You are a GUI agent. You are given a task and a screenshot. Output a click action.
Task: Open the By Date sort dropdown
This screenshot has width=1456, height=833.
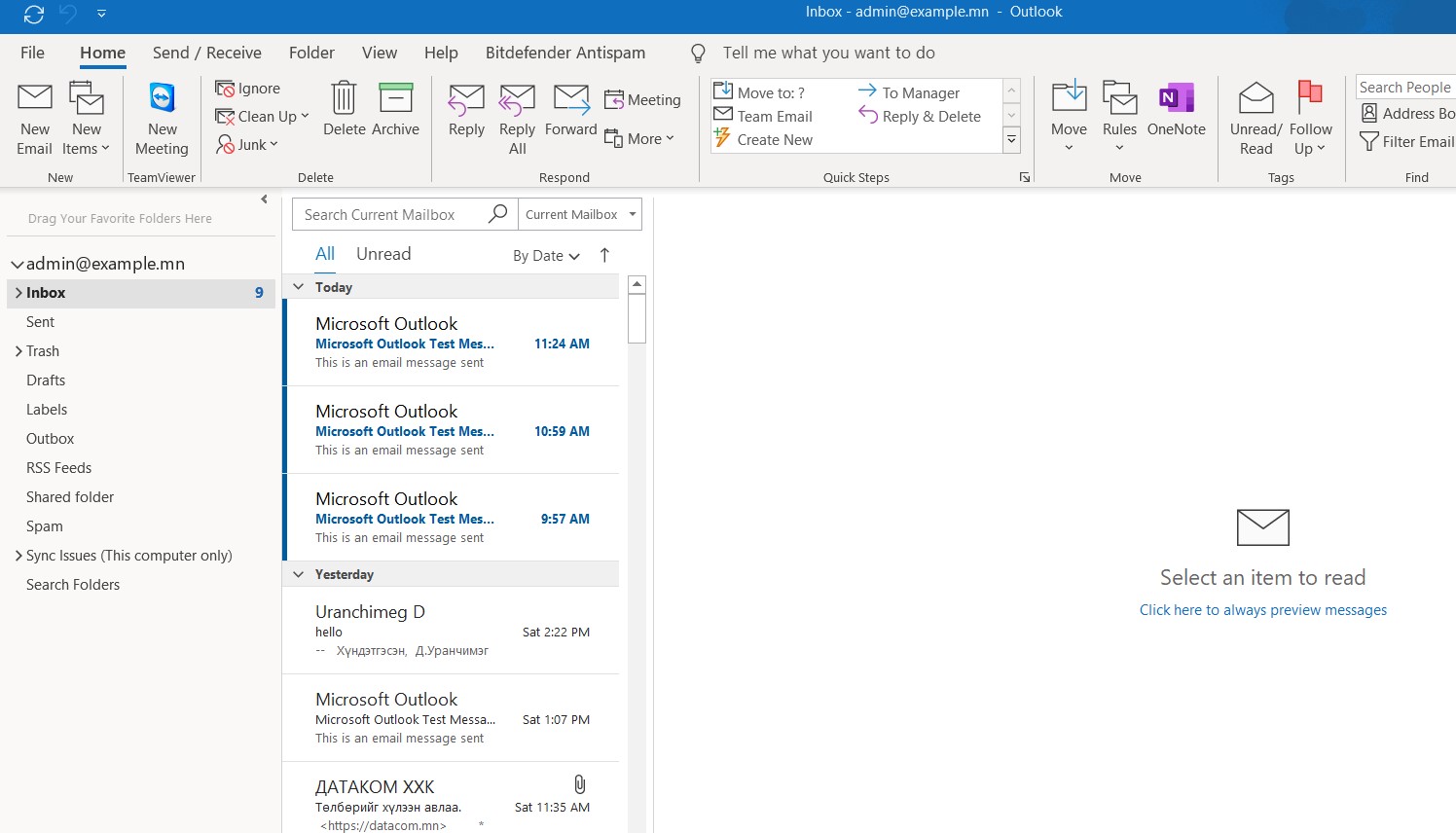pos(546,256)
